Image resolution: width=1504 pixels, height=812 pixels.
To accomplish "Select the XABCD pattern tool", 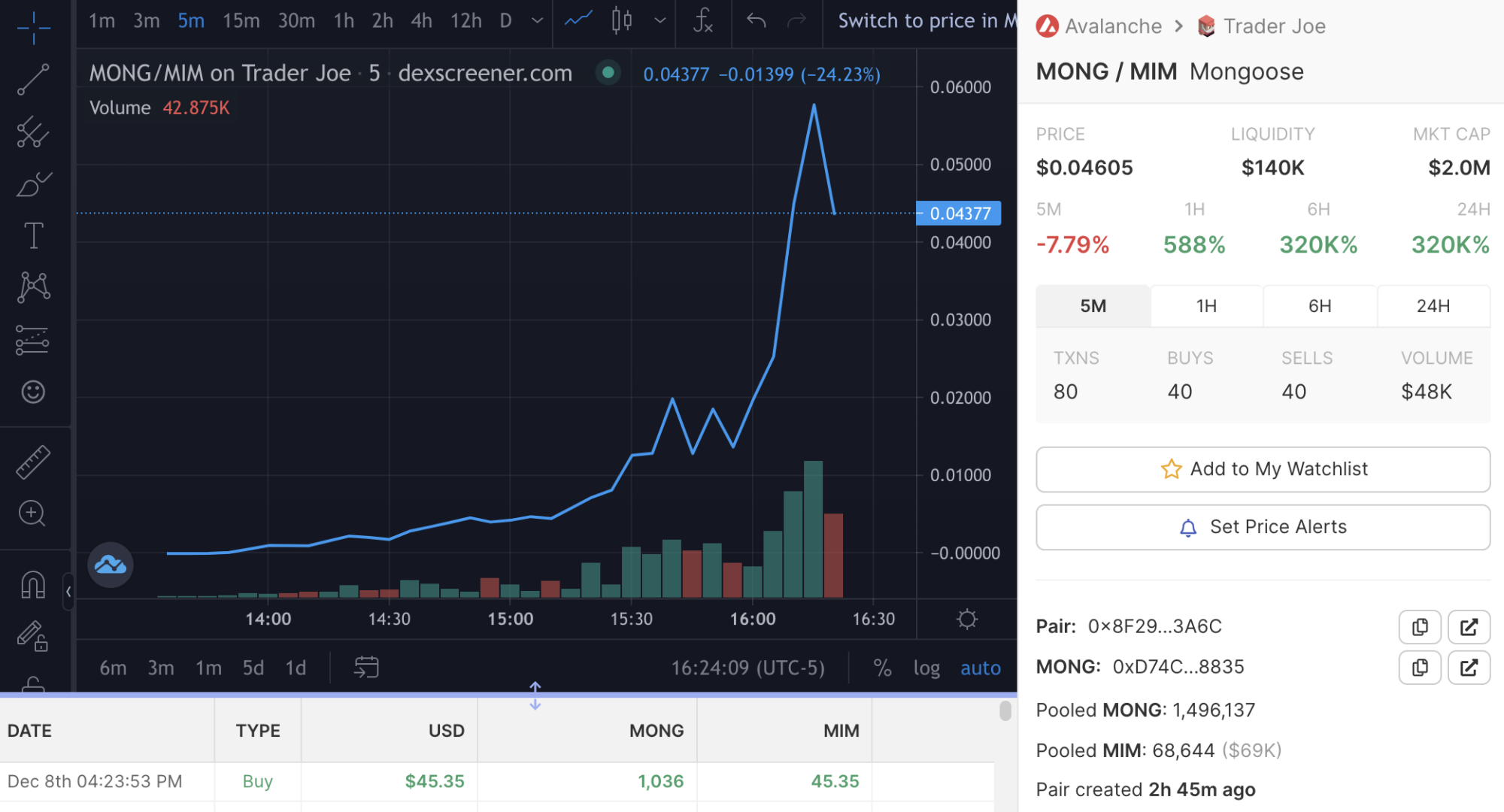I will tap(33, 287).
